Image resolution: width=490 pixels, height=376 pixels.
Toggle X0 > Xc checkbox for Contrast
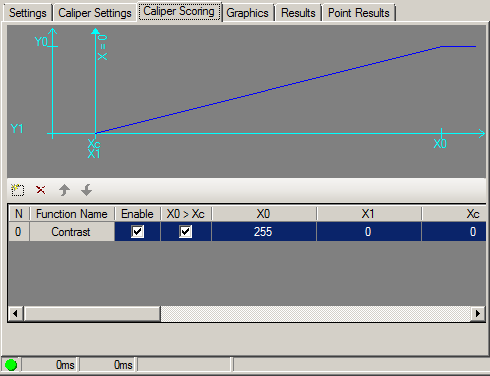[x=186, y=231]
